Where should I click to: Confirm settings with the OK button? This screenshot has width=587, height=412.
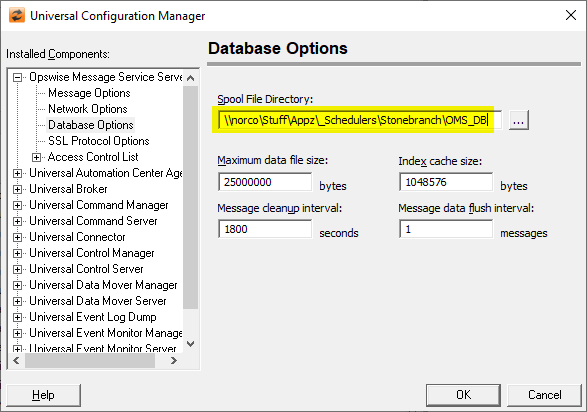463,395
